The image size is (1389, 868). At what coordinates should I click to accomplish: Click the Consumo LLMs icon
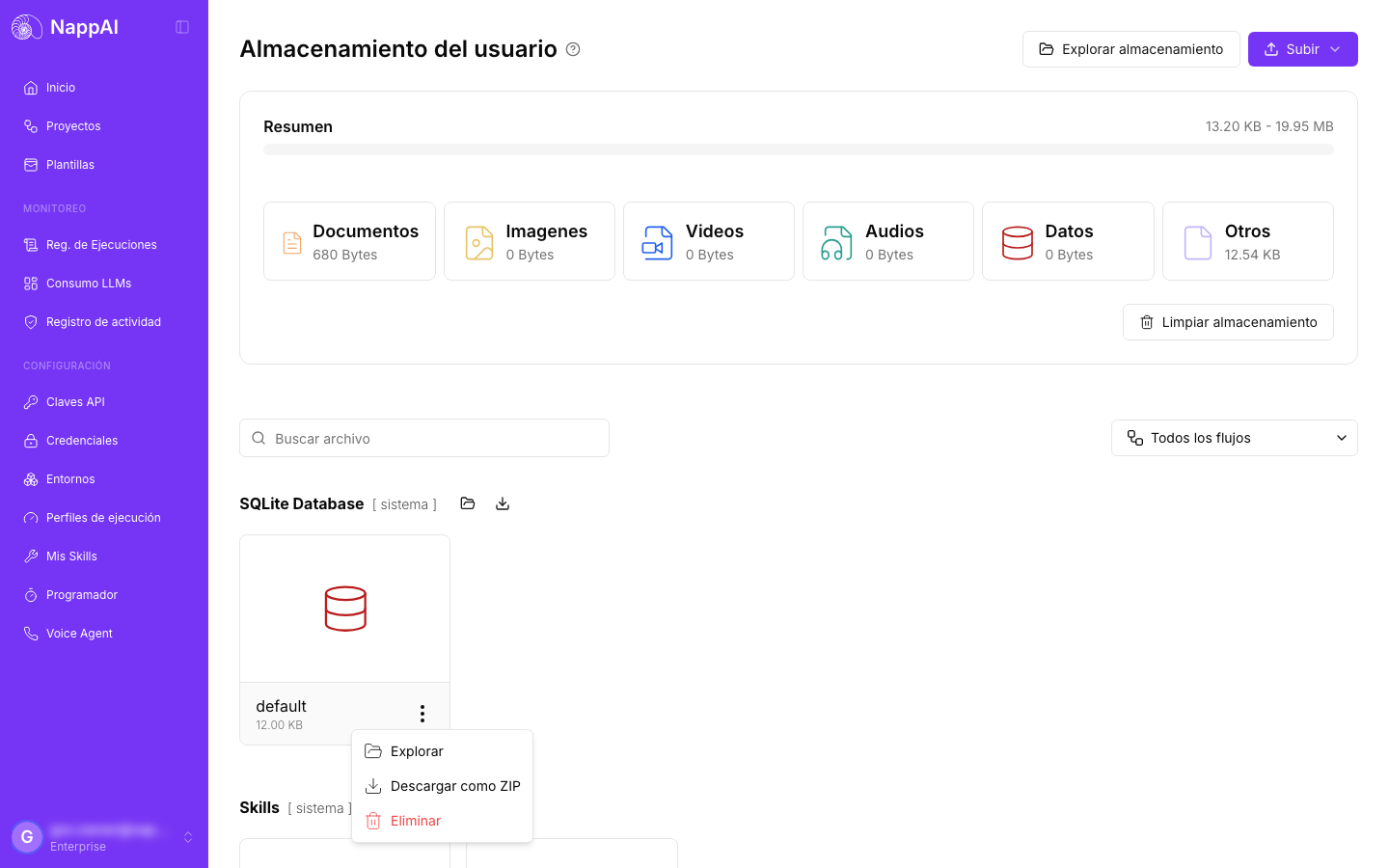click(x=31, y=284)
